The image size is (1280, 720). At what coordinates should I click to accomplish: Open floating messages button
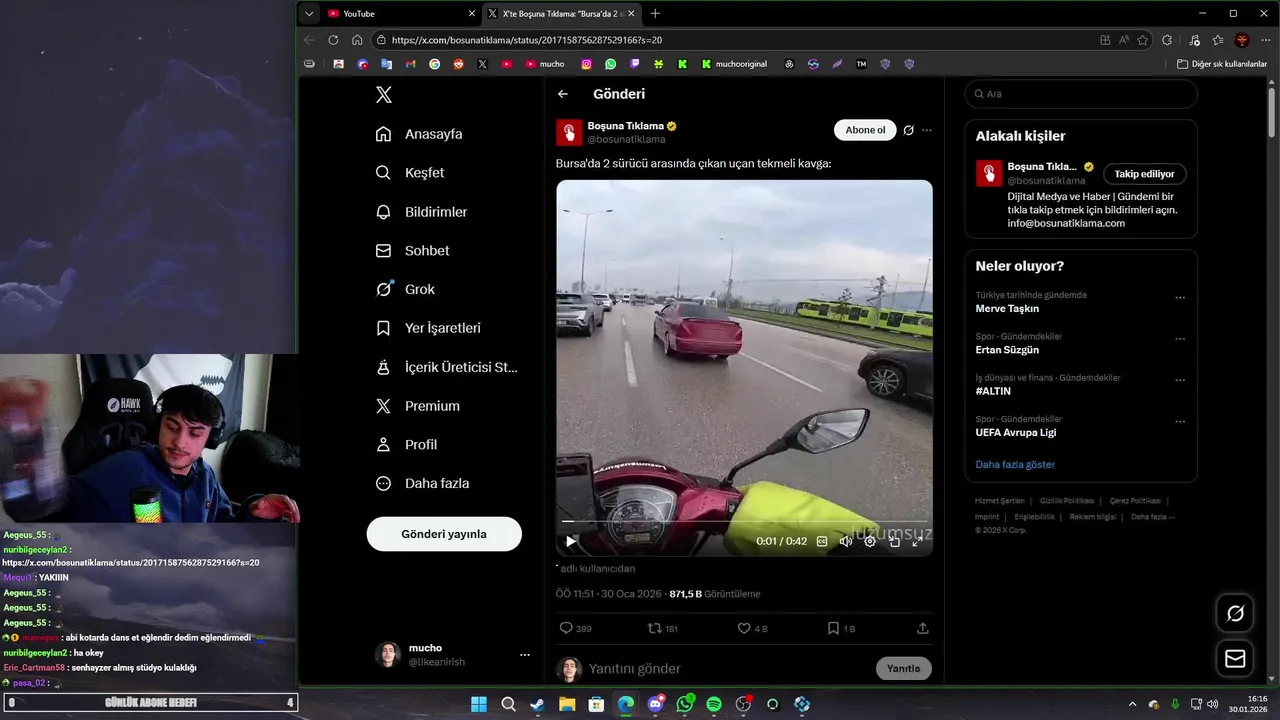point(1235,659)
